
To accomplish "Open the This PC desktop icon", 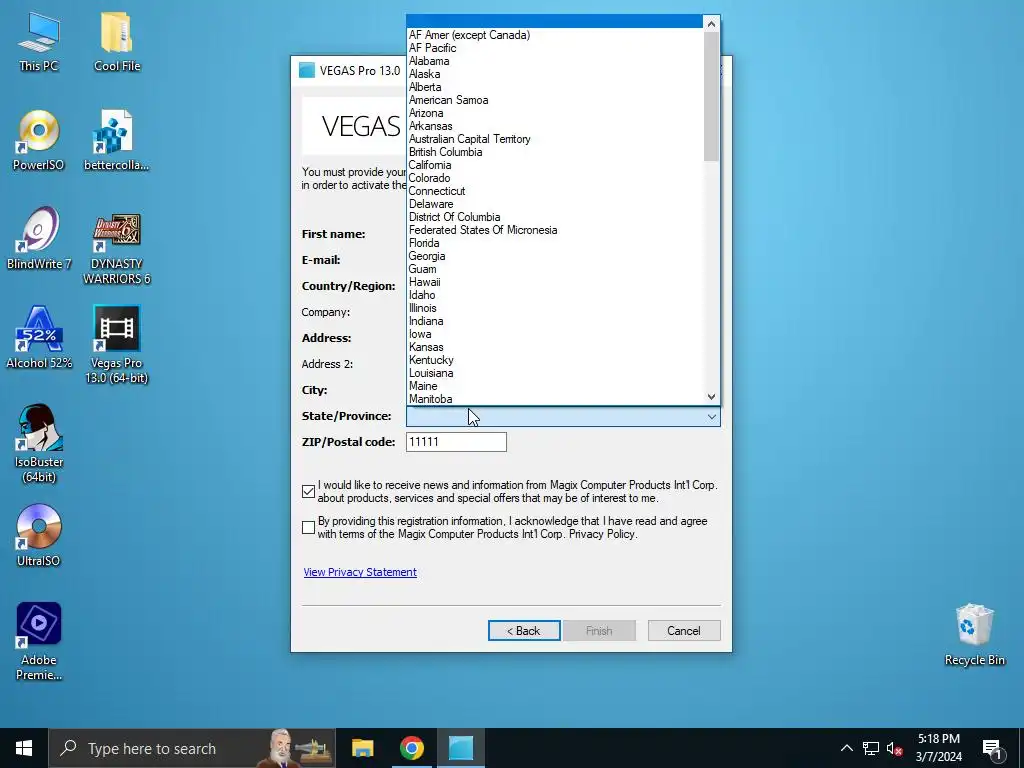I will (x=39, y=40).
